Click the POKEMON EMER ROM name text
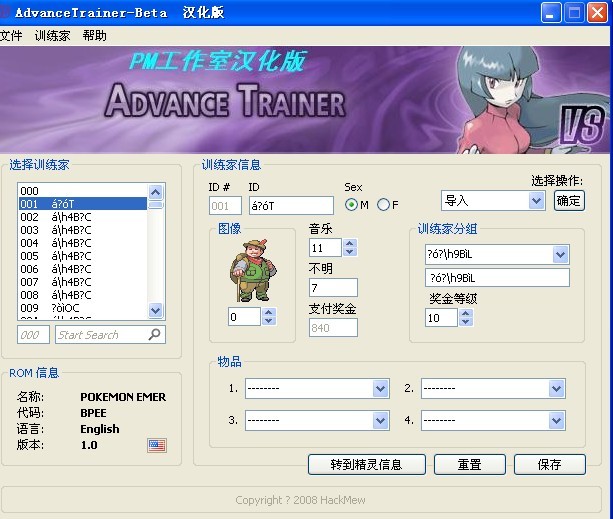Screen dimensions: 613x519 pyautogui.click(x=123, y=397)
